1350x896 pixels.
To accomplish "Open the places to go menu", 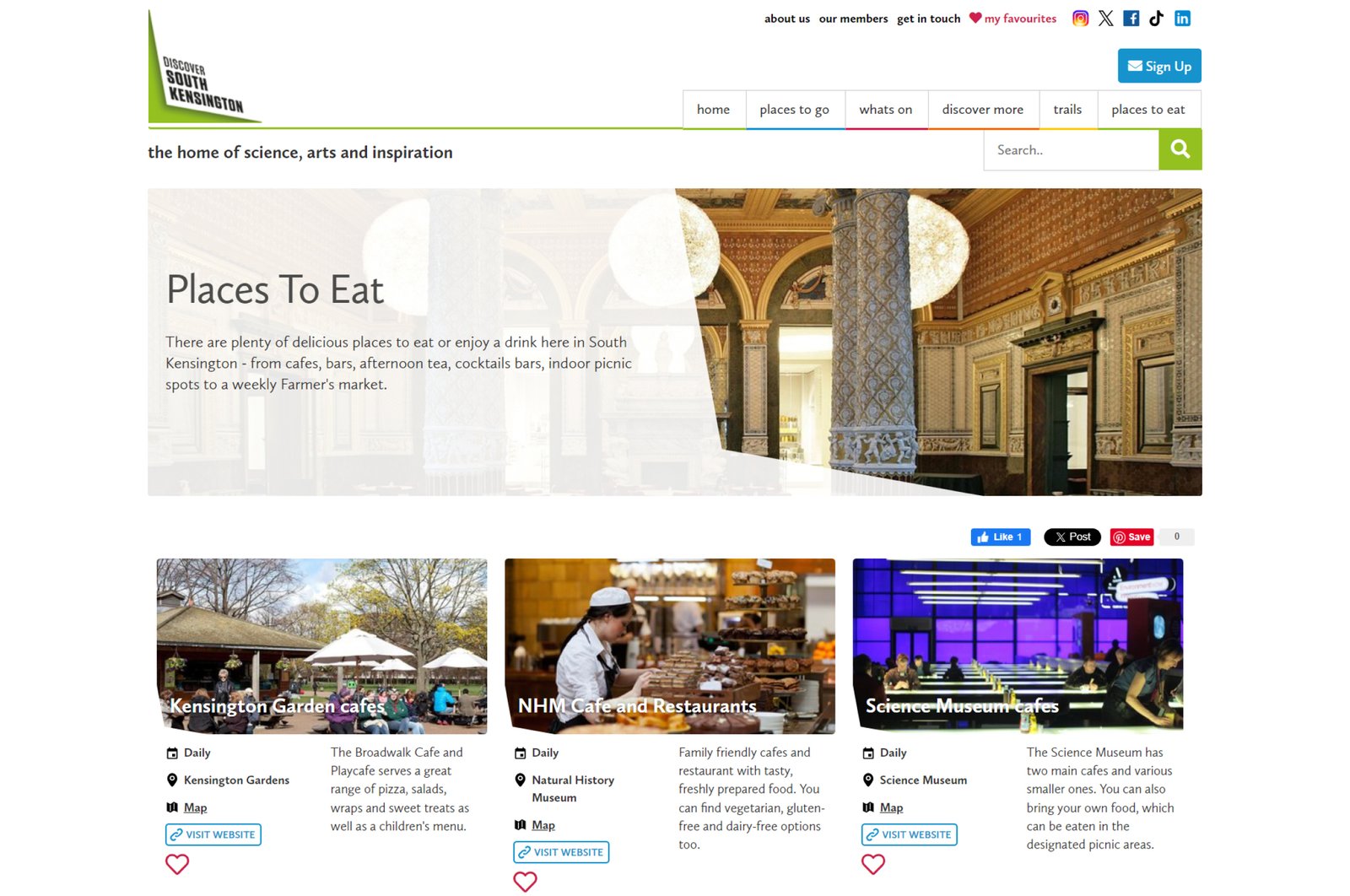I will [794, 110].
